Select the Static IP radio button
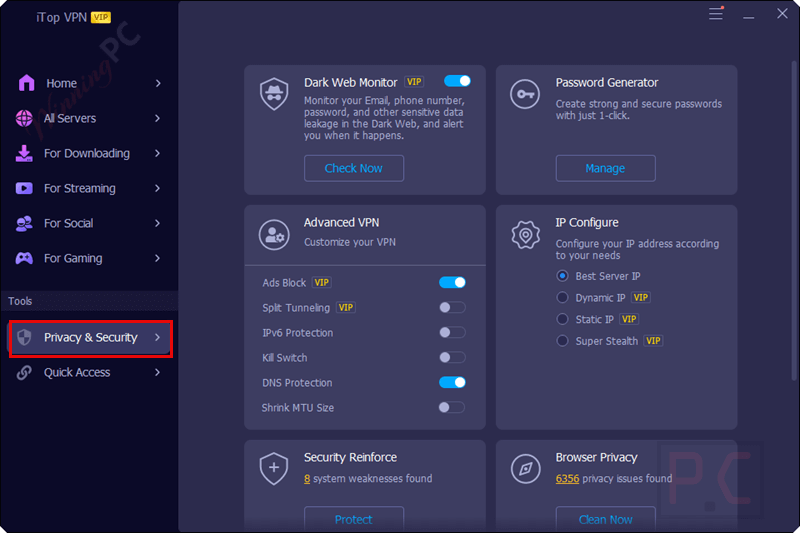 (x=562, y=319)
